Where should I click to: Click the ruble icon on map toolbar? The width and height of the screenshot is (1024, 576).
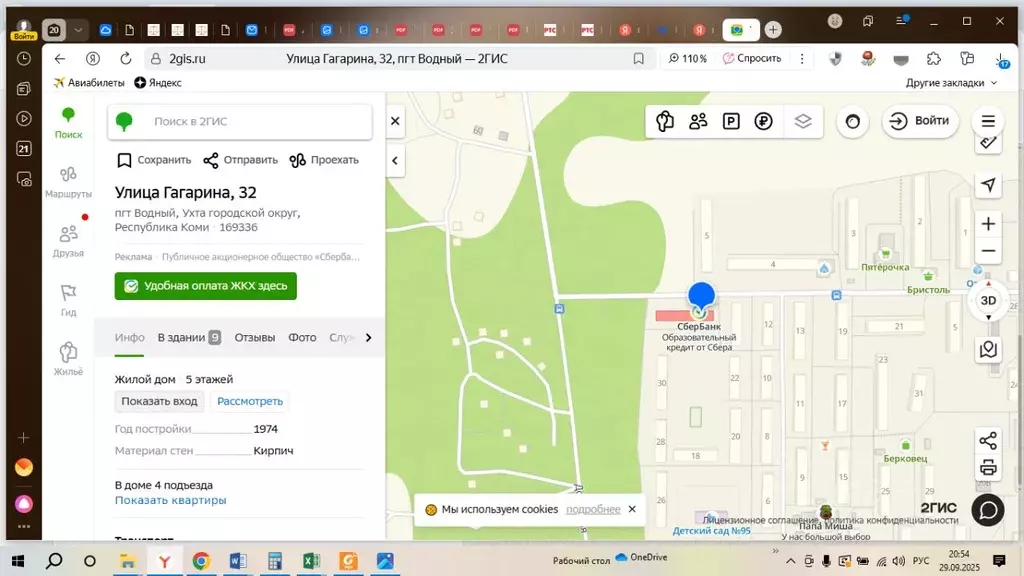point(764,122)
